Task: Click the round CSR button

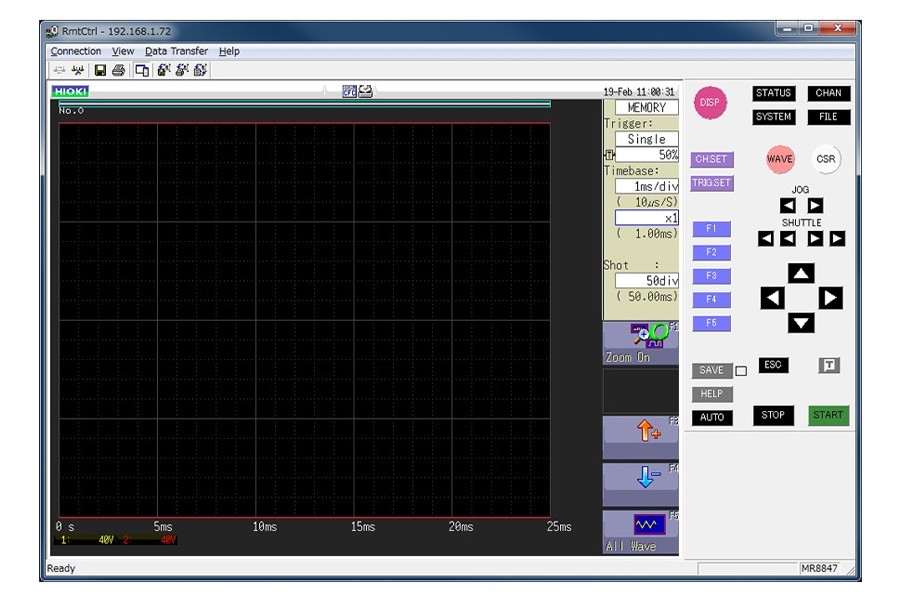Action: (826, 160)
